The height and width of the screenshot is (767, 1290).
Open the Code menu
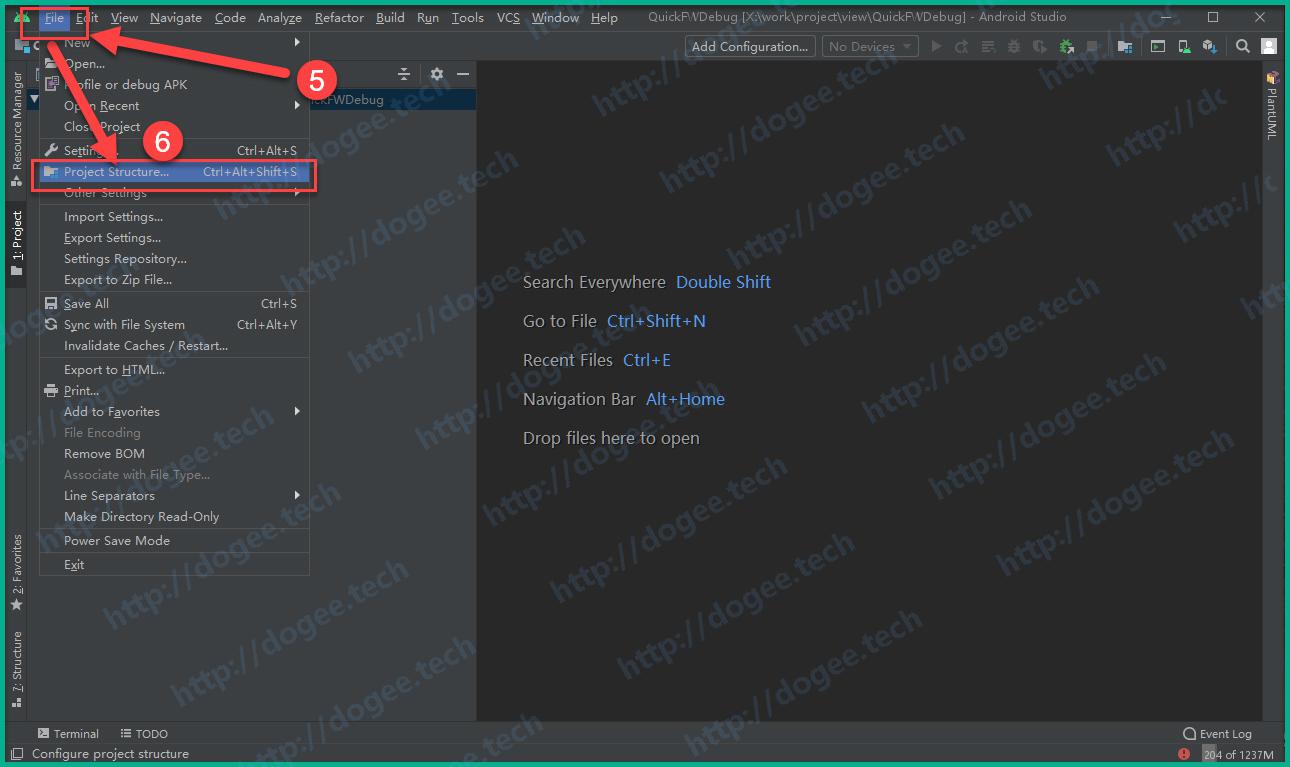click(x=230, y=17)
